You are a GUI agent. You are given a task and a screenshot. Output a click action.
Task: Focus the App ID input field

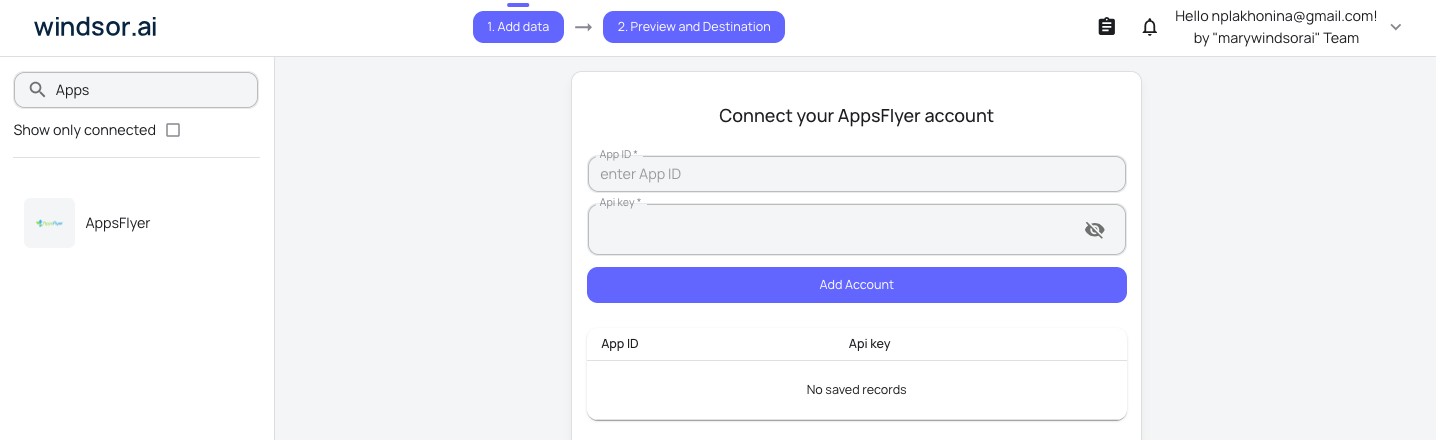pyautogui.click(x=857, y=174)
